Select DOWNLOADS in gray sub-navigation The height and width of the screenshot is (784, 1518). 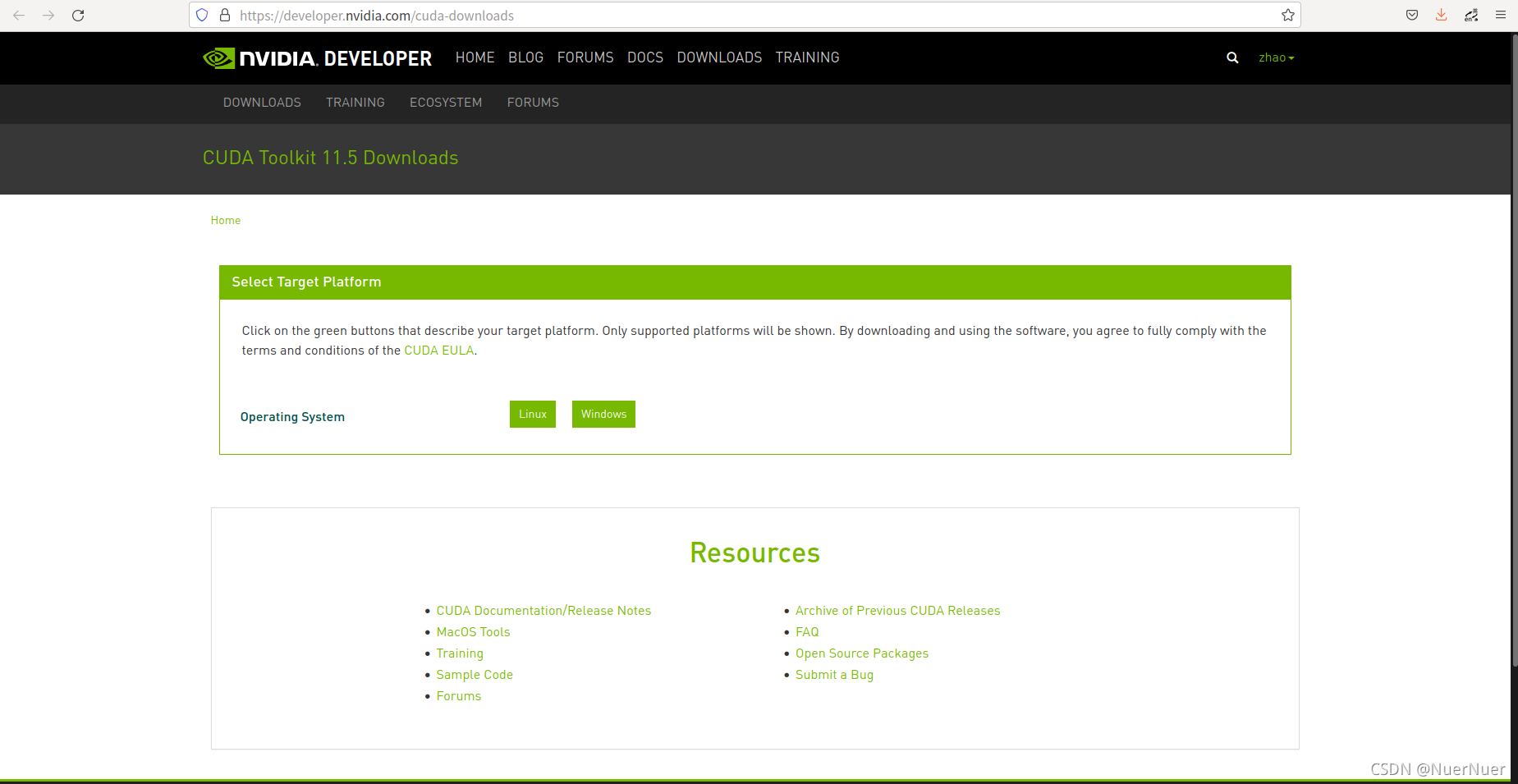(x=262, y=103)
